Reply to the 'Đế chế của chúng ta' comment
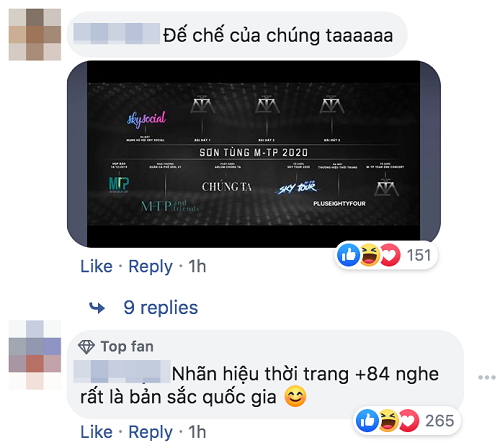 click(x=150, y=267)
